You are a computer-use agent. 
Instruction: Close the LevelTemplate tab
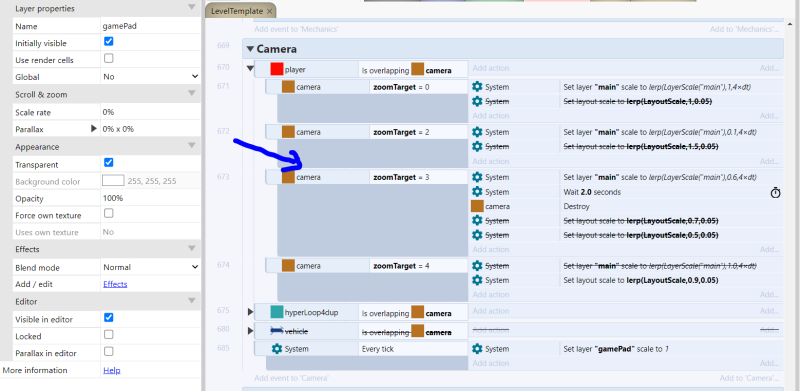click(x=269, y=11)
